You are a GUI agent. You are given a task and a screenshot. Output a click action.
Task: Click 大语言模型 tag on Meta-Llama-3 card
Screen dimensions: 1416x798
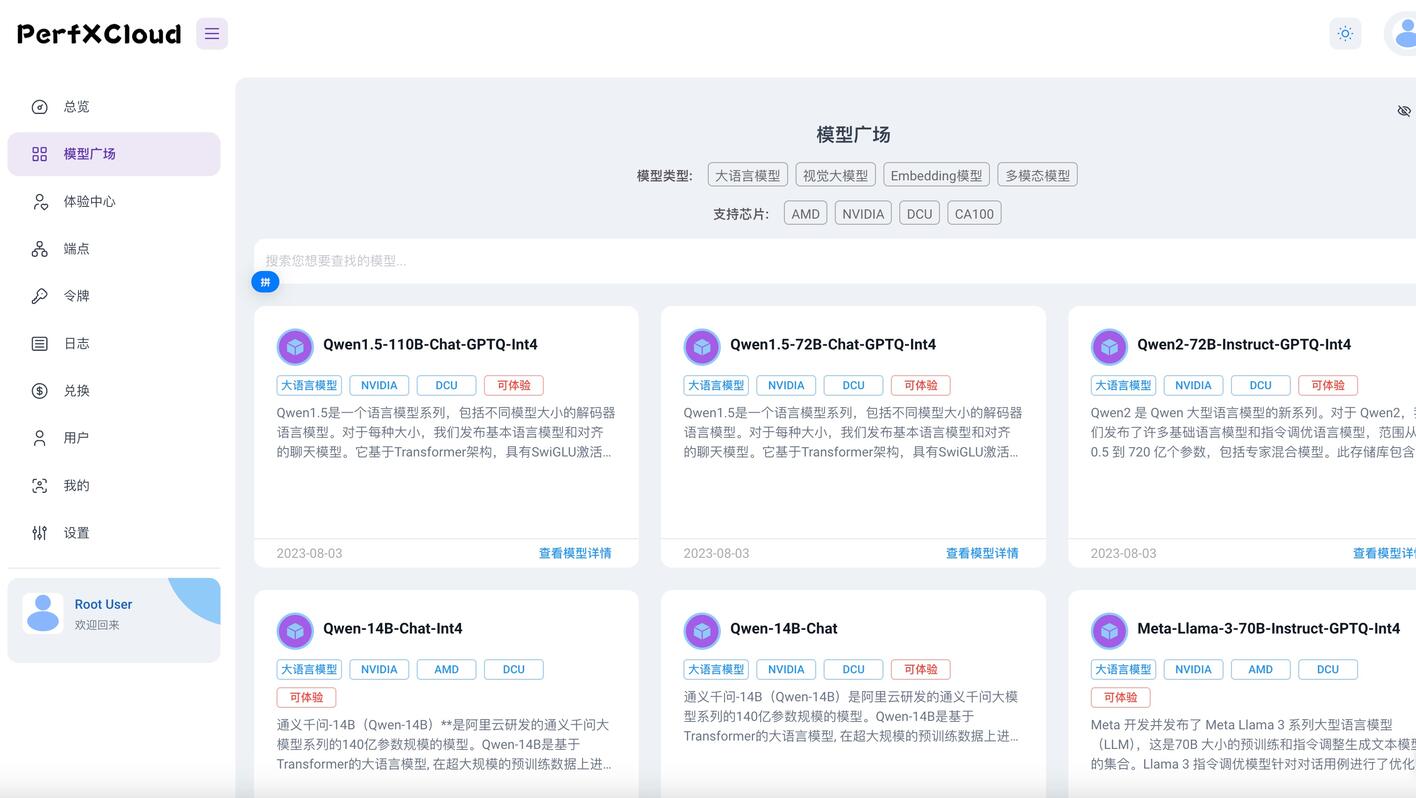point(1123,669)
